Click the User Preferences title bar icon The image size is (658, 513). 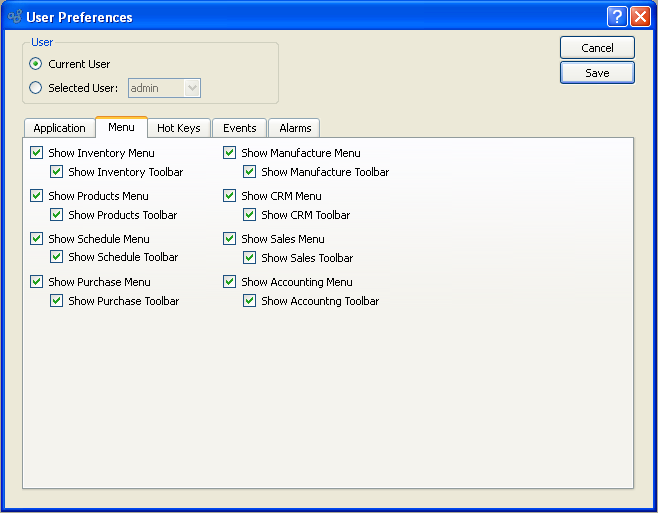[x=14, y=17]
